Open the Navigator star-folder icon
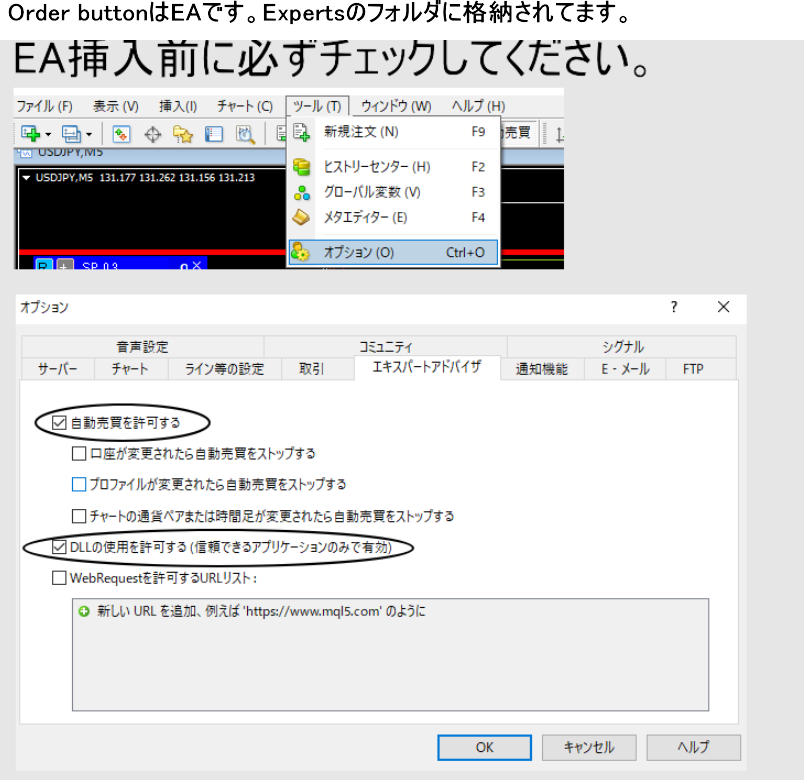The height and width of the screenshot is (780, 804). click(183, 134)
